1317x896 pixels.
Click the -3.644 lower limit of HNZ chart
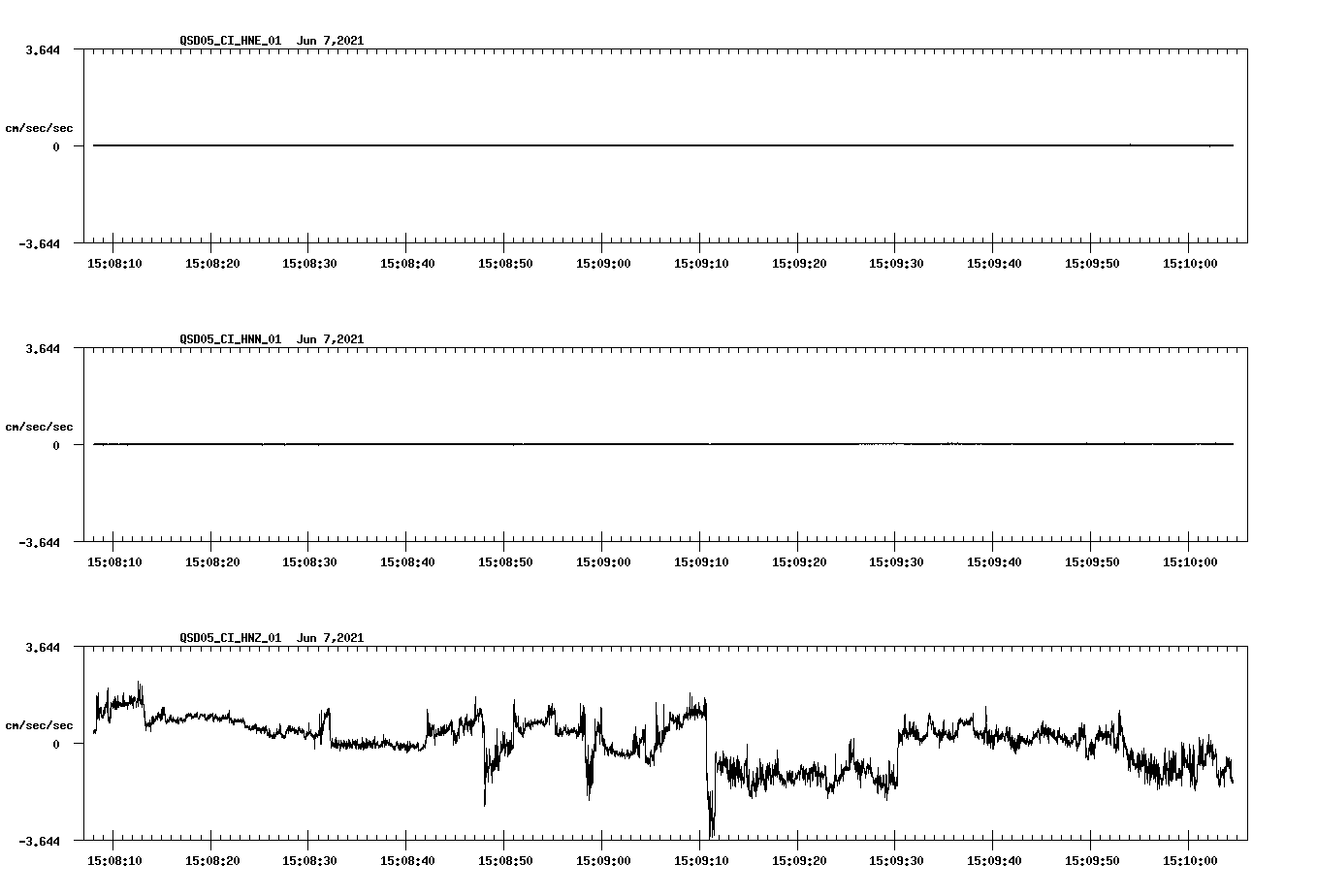(x=40, y=841)
